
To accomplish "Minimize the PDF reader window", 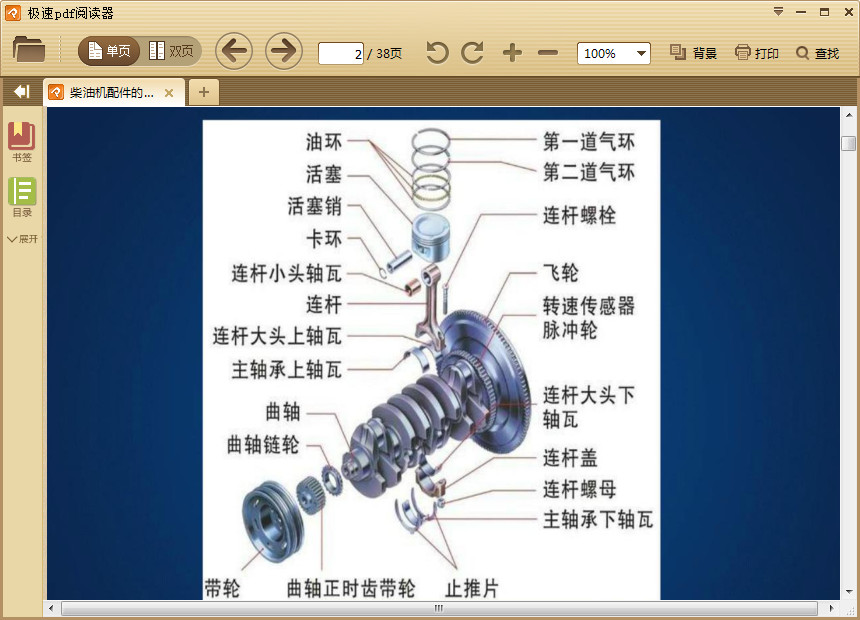I will click(x=801, y=12).
